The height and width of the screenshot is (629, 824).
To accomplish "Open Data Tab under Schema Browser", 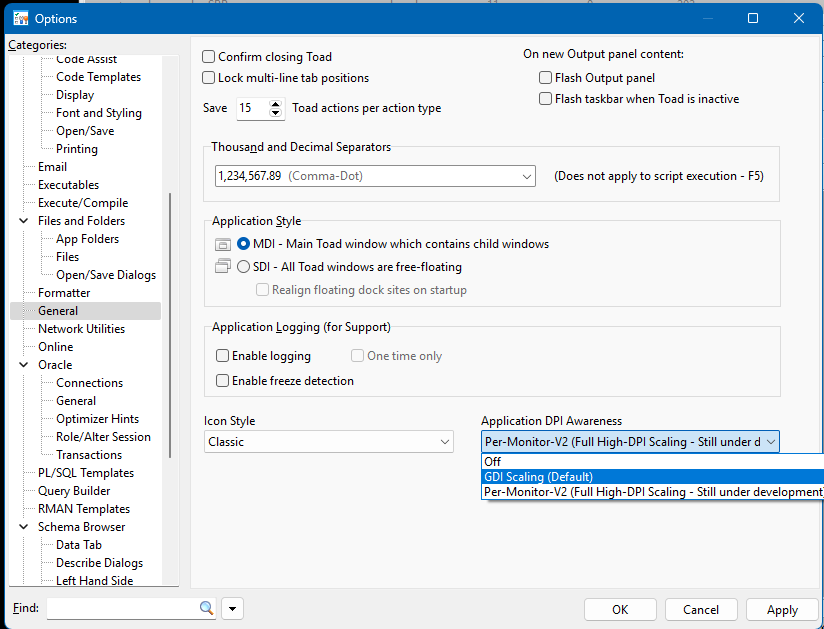I will point(79,544).
